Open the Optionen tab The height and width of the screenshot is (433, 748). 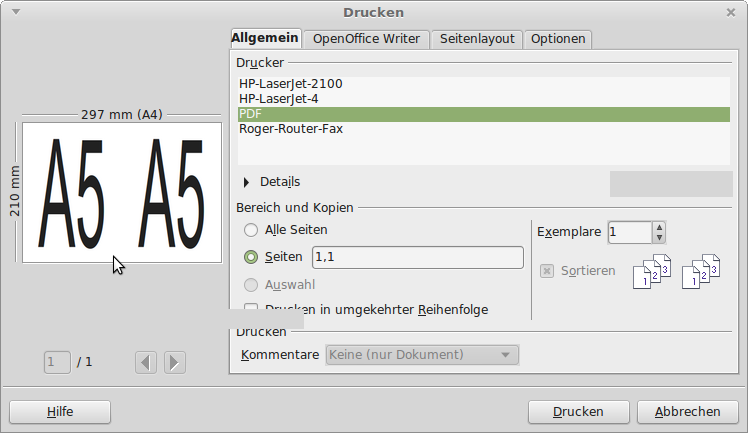pos(558,39)
